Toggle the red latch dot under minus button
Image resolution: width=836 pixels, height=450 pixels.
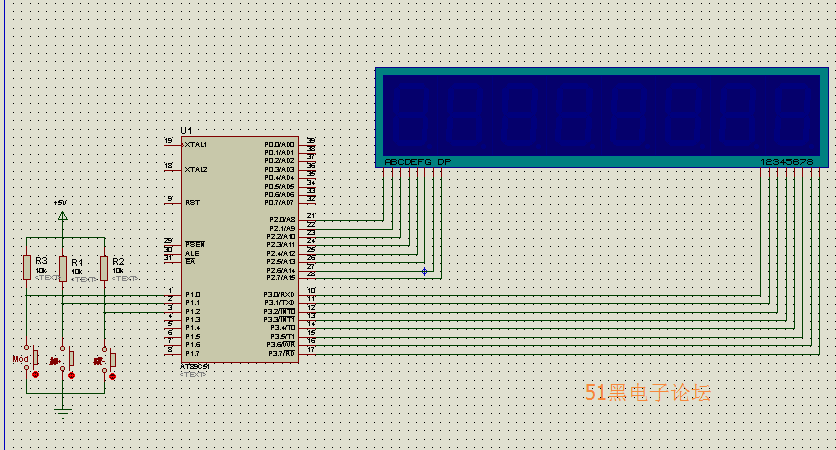(x=112, y=376)
